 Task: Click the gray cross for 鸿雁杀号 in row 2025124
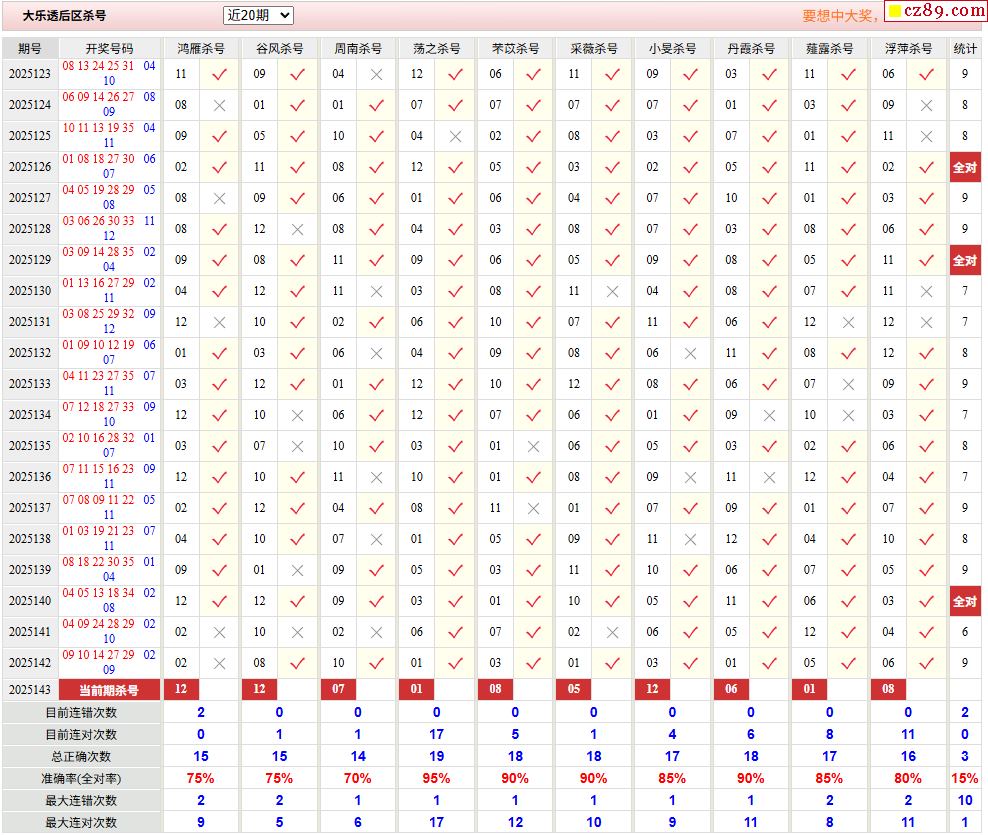[x=219, y=105]
